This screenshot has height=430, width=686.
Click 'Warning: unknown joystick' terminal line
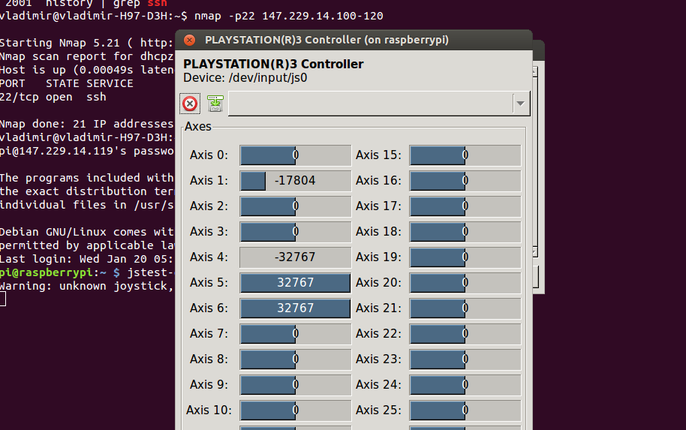click(87, 286)
